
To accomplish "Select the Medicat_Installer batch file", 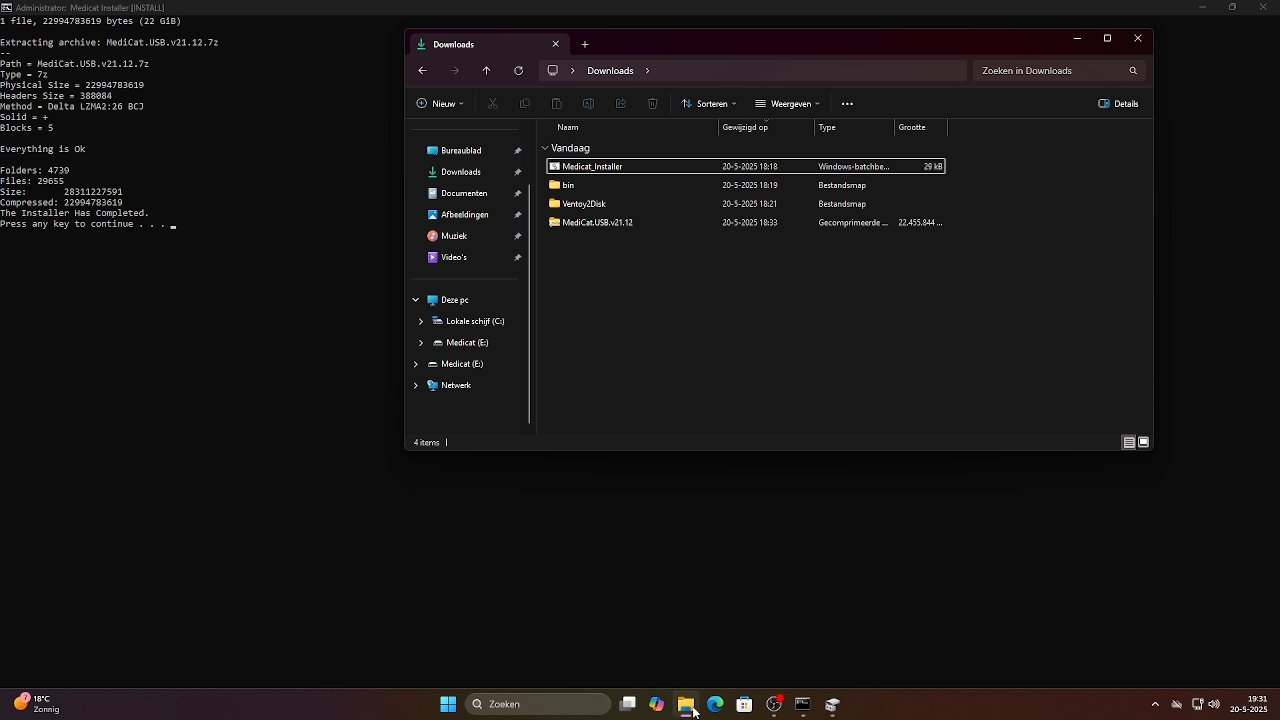I will [x=746, y=167].
